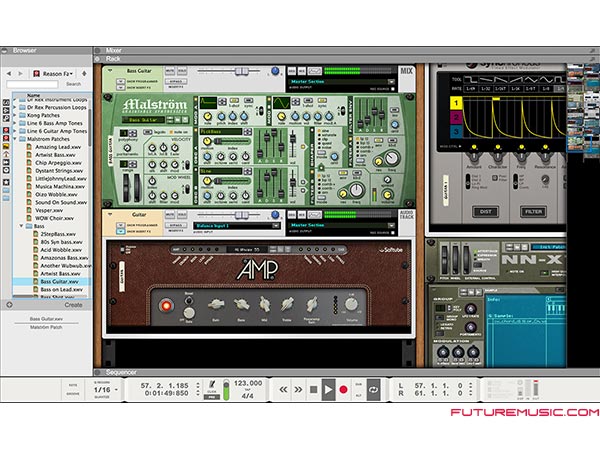Fast forward the transport position
600x450 pixels.
[x=298, y=390]
